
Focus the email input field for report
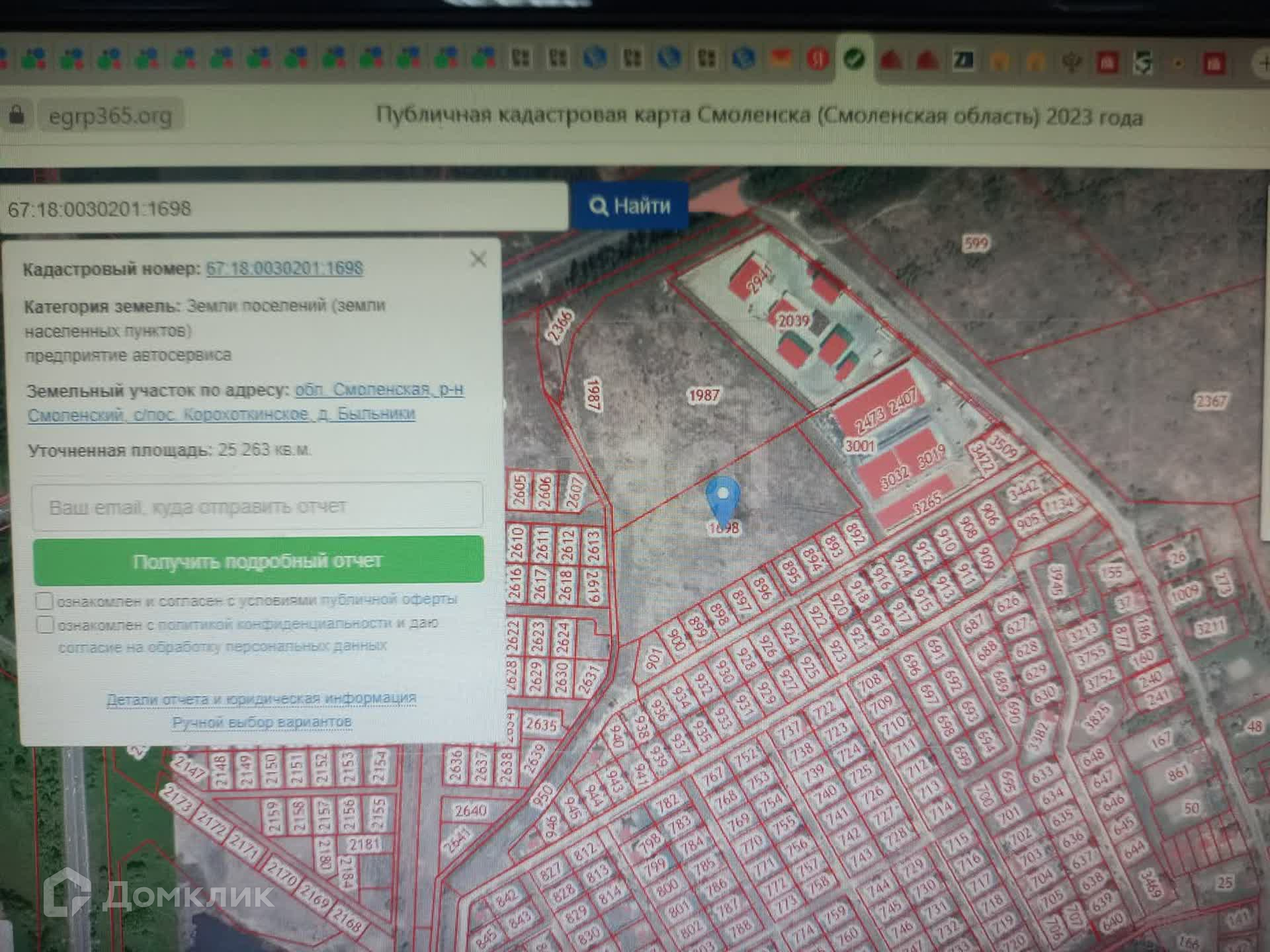(257, 506)
